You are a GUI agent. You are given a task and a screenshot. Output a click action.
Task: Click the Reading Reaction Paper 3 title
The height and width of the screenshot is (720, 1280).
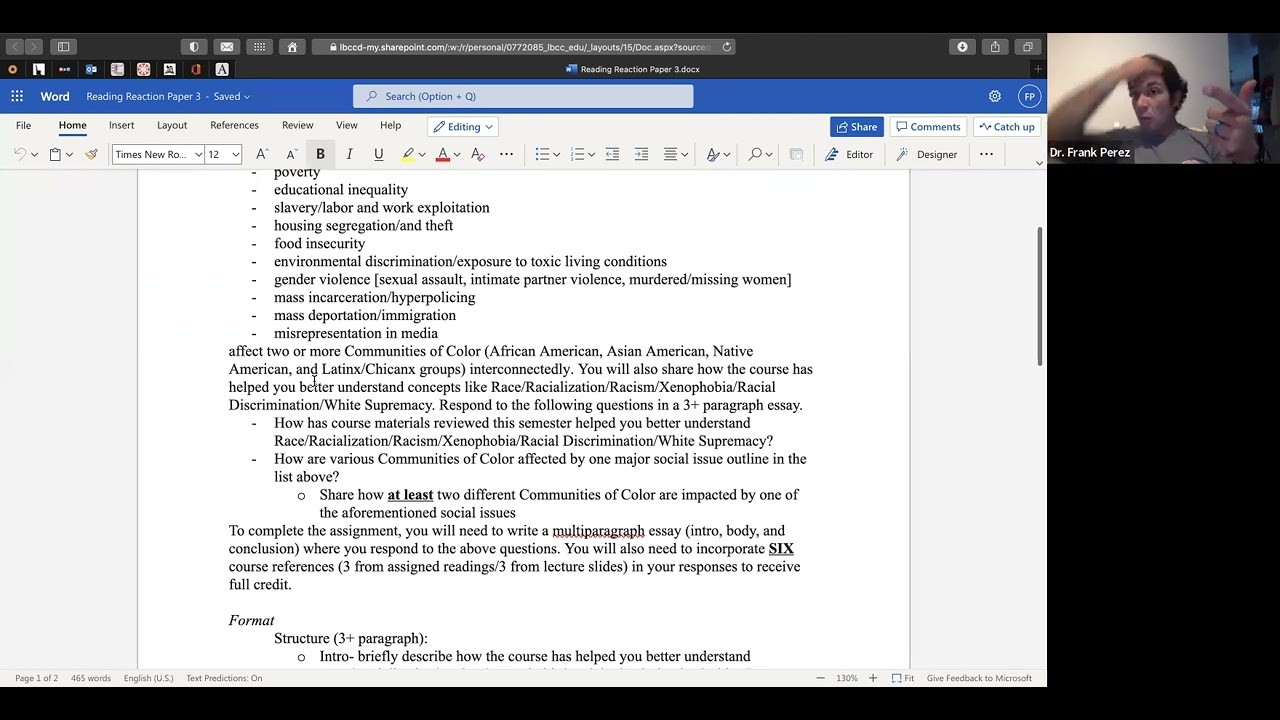click(143, 96)
